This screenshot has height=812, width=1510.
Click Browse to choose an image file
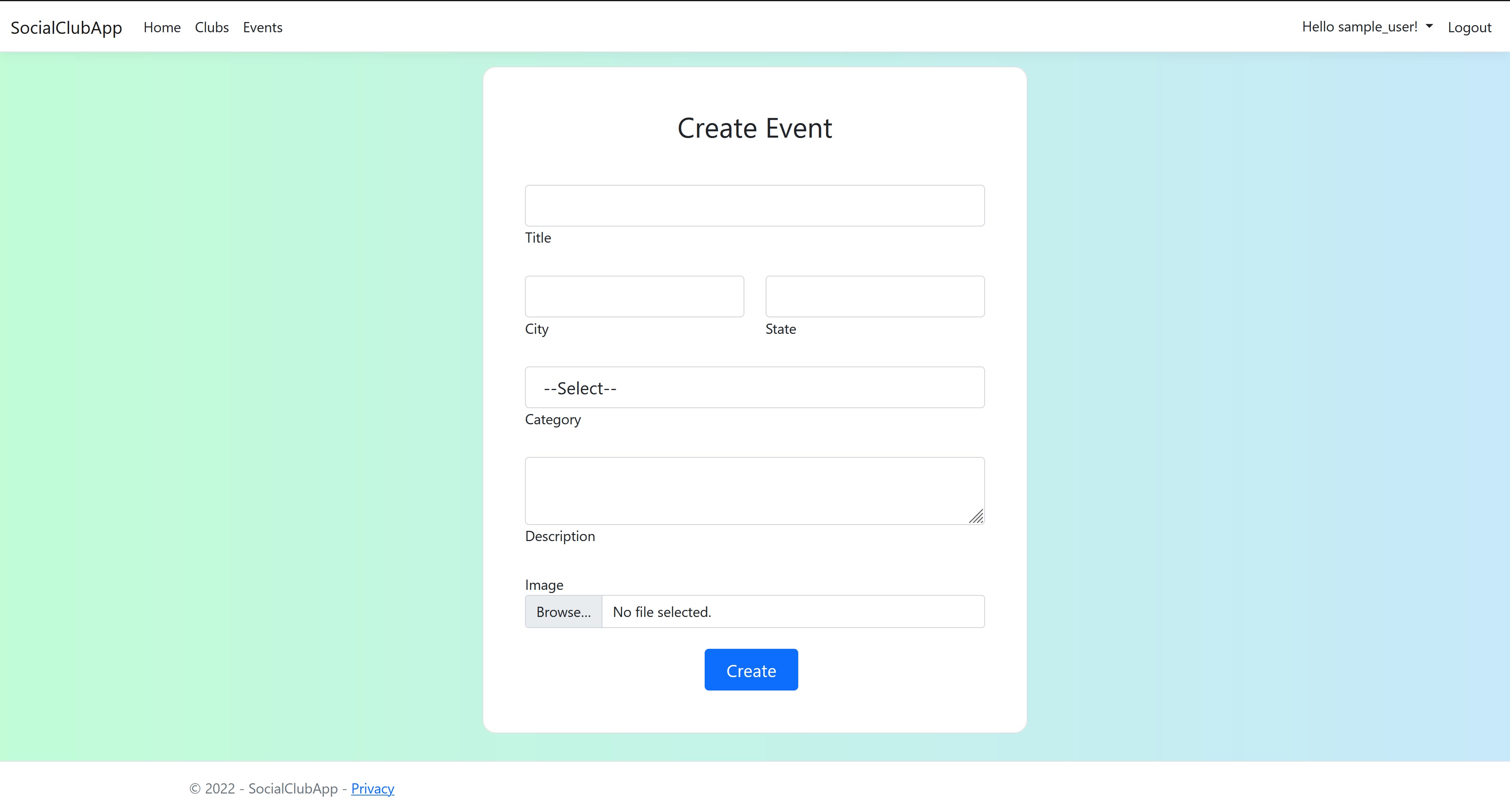pyautogui.click(x=563, y=611)
